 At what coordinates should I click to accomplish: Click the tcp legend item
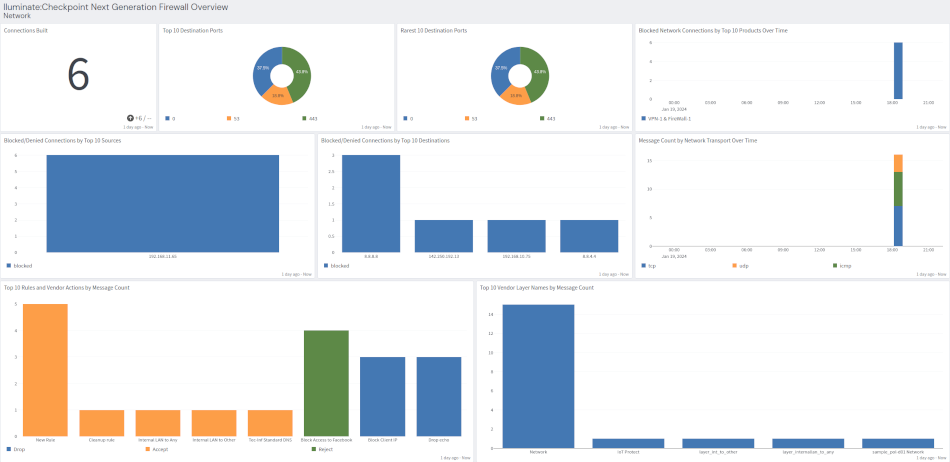(650, 265)
